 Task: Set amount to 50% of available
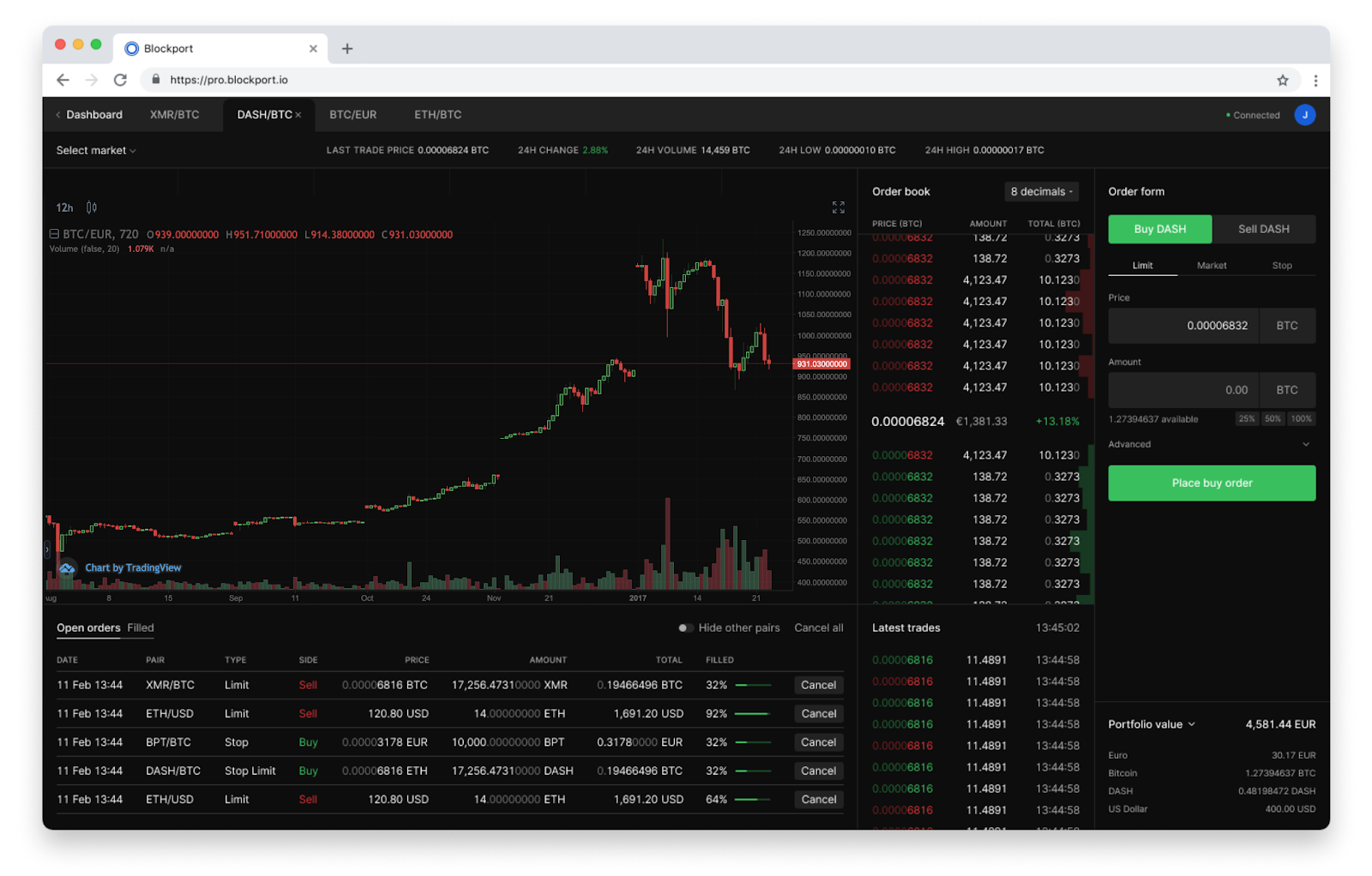[x=1273, y=419]
